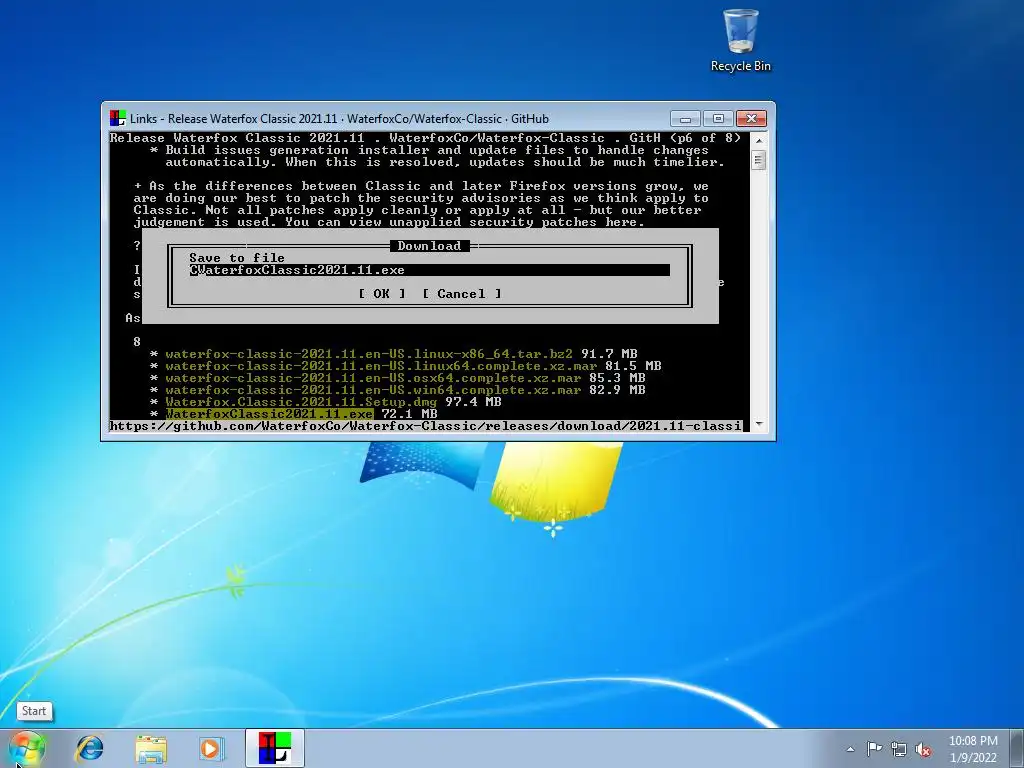
Task: Open the win64.complete.xz.mar link
Action: pos(373,390)
